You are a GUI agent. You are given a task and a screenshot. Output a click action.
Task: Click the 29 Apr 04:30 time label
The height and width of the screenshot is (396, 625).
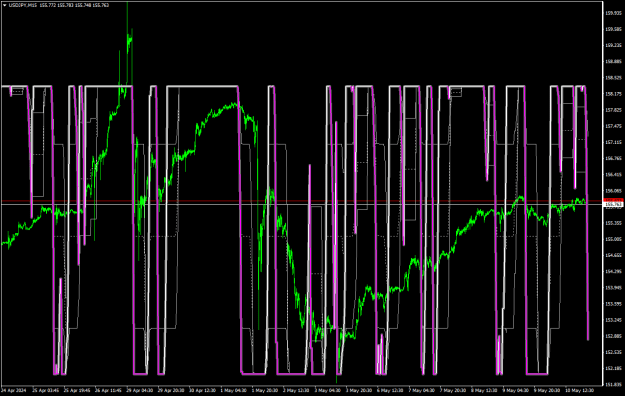click(140, 390)
